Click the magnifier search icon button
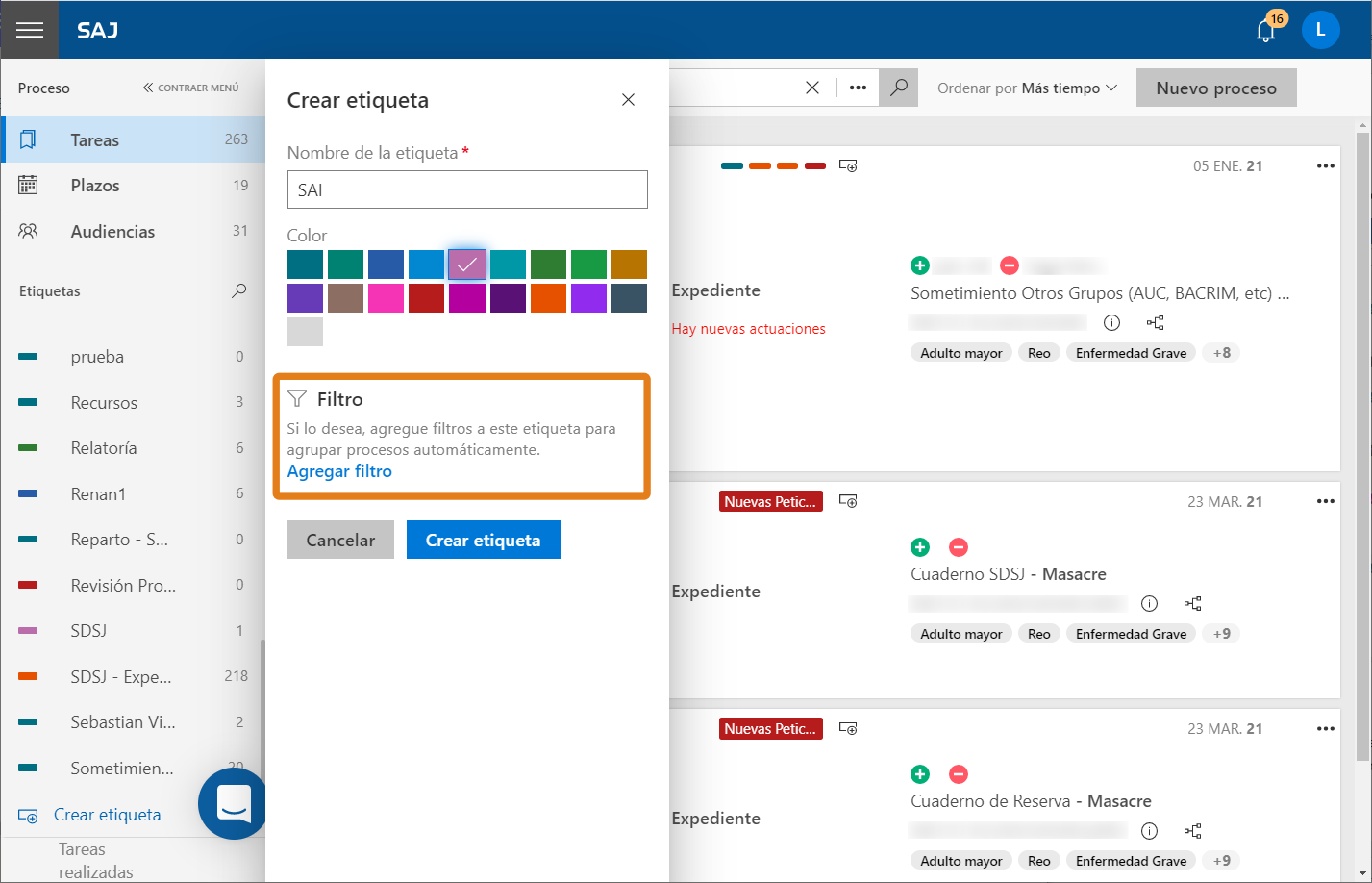 click(898, 88)
